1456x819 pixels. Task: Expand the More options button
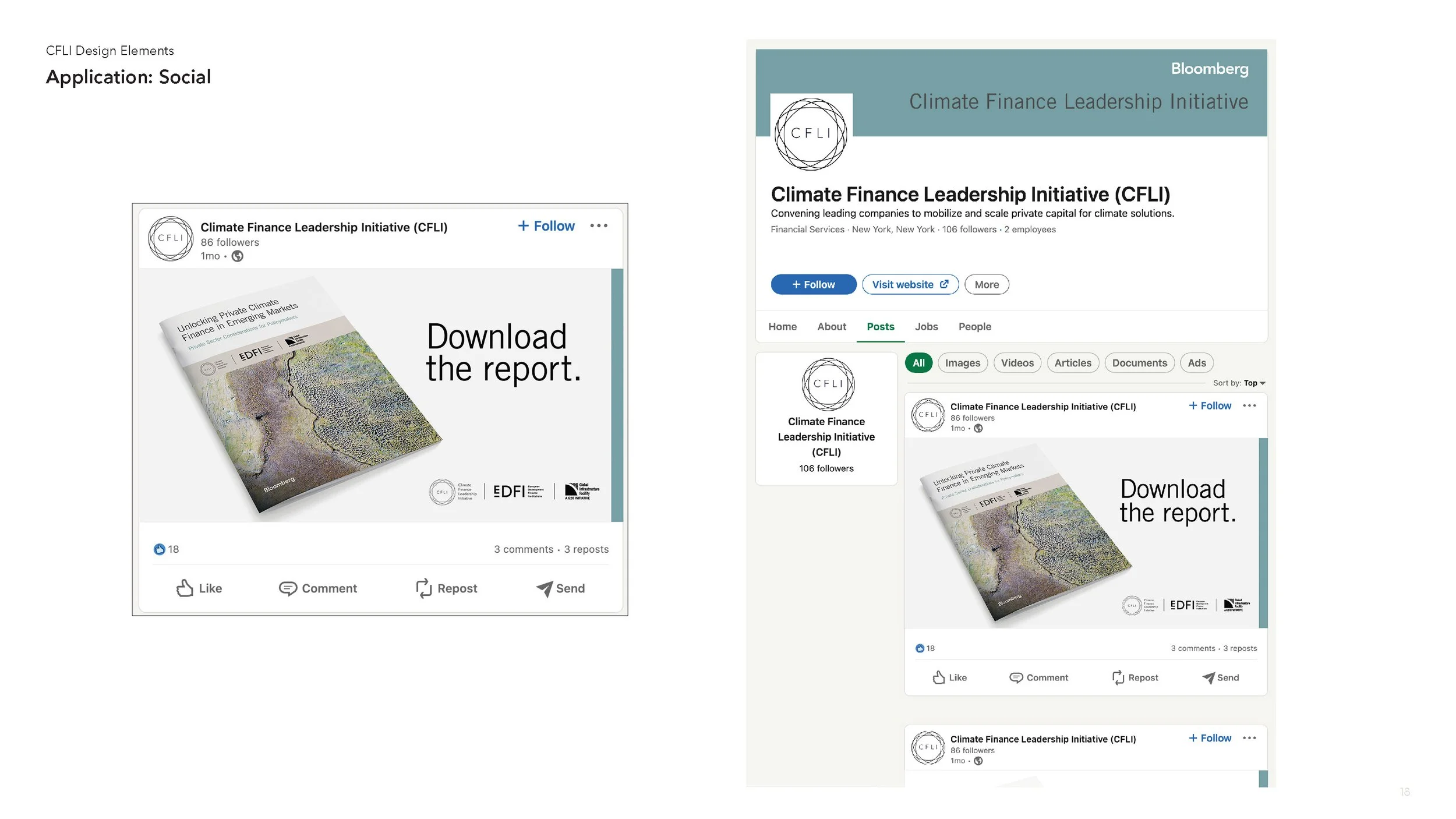click(987, 284)
